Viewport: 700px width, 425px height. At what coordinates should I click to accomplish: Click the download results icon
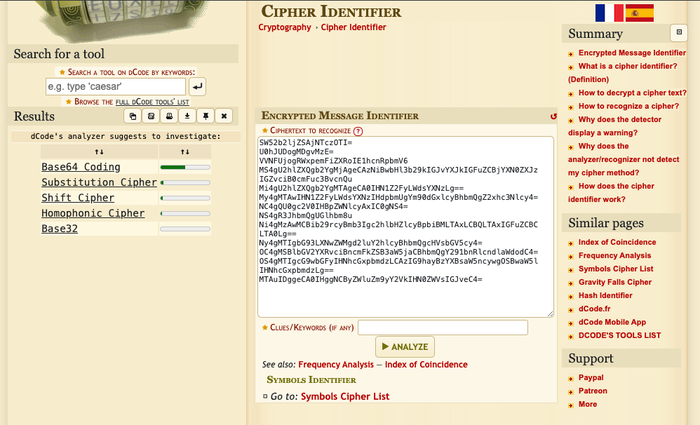[x=187, y=116]
